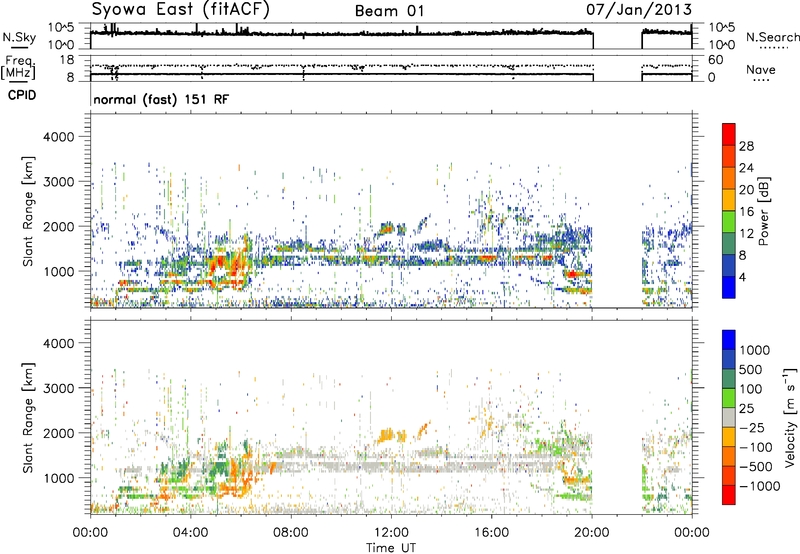This screenshot has height=554, width=800.
Task: Click the '25' value on velocity colorbar
Action: pos(746,408)
